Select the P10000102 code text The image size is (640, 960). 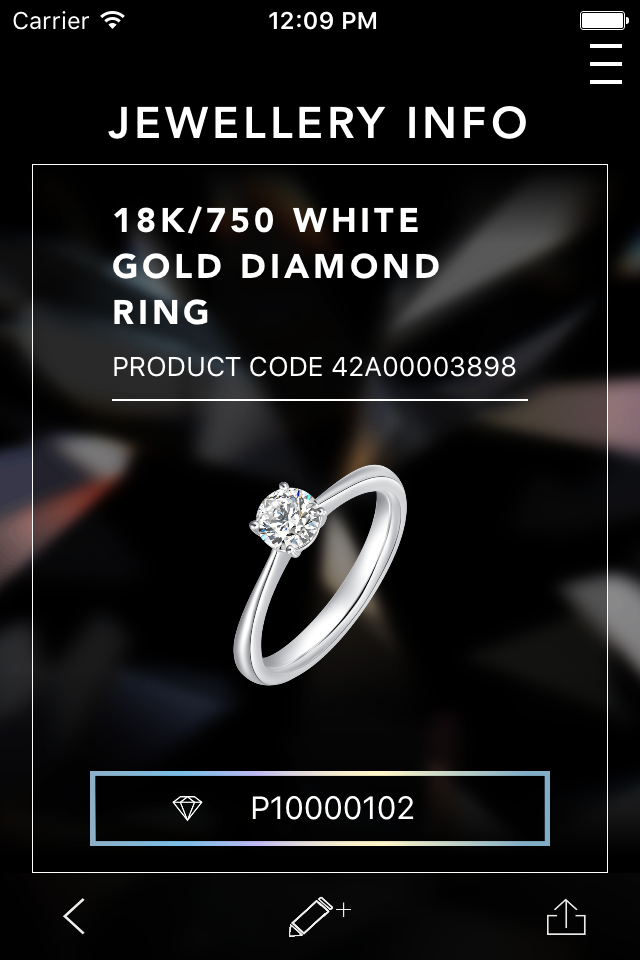333,808
